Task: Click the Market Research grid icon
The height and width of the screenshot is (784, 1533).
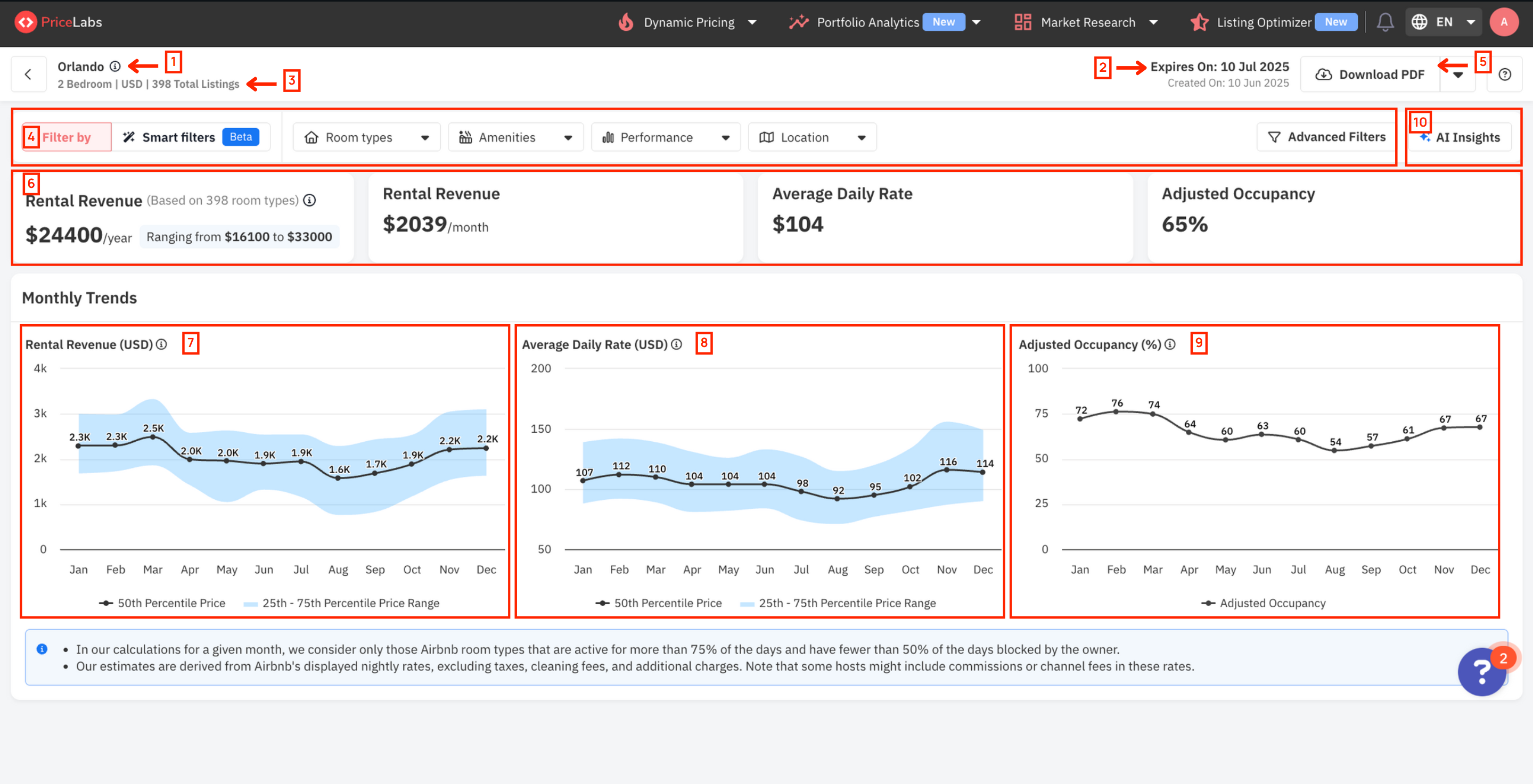Action: (1022, 22)
